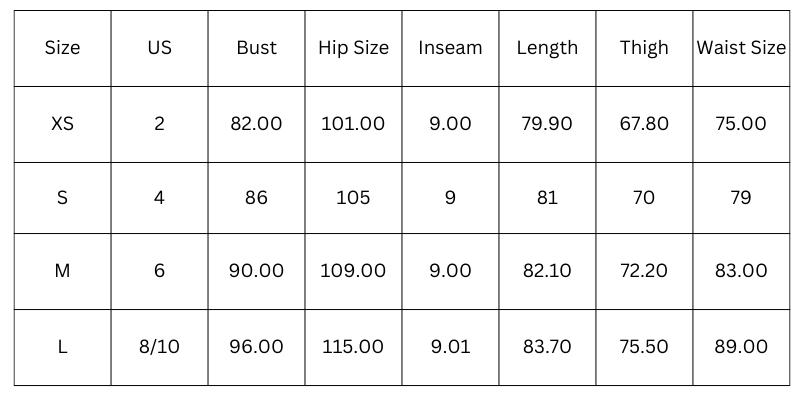Image resolution: width=800 pixels, height=400 pixels.
Task: Click the 90.00 bust value
Action: [x=257, y=271]
